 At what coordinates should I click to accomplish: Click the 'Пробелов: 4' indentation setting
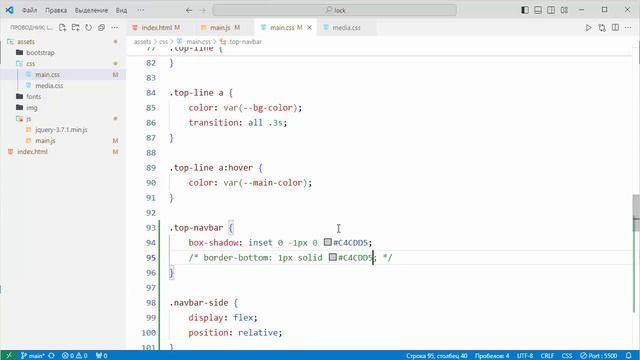click(492, 356)
